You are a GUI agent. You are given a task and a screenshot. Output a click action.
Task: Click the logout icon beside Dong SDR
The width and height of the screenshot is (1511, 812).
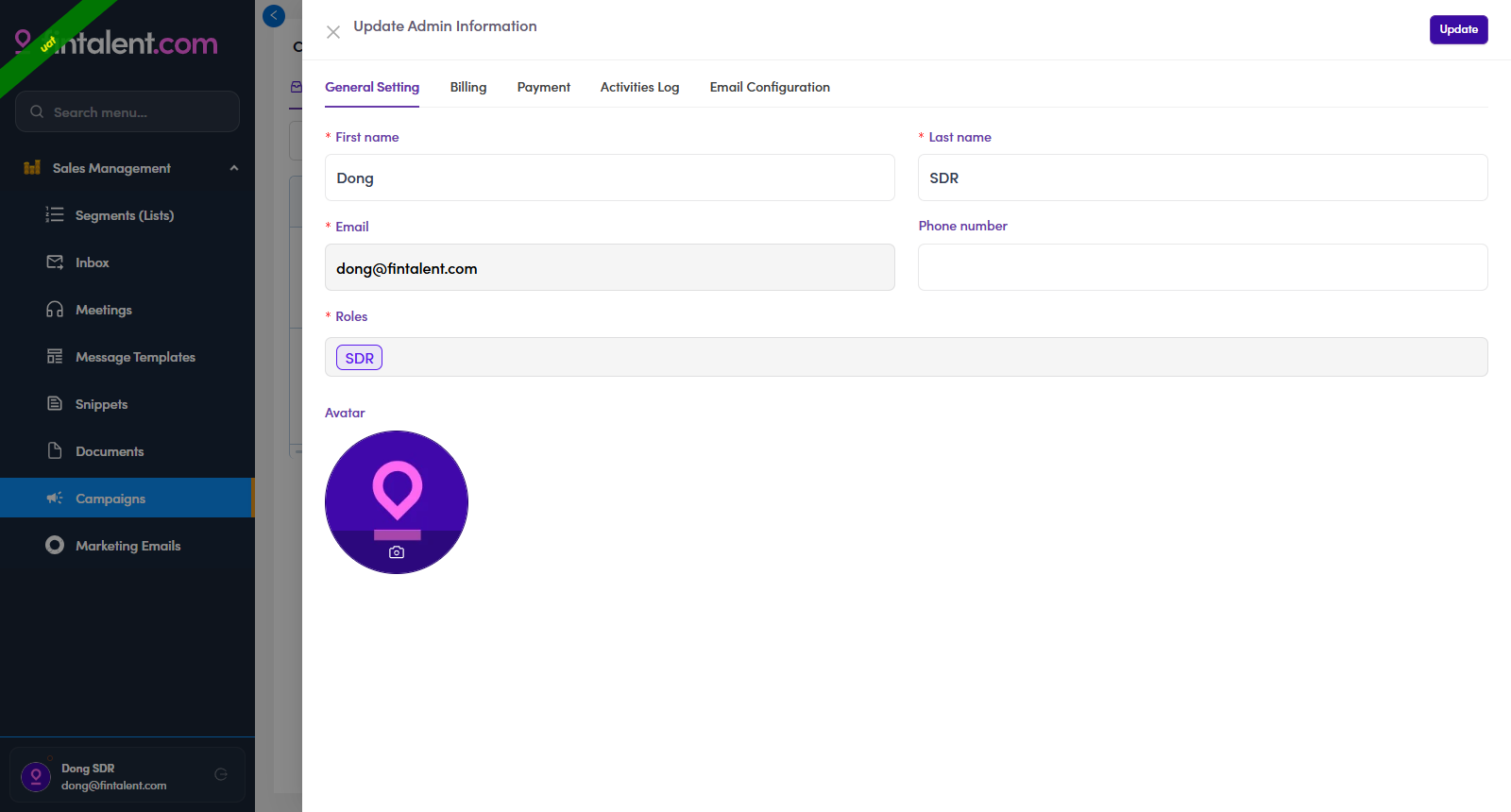click(221, 774)
